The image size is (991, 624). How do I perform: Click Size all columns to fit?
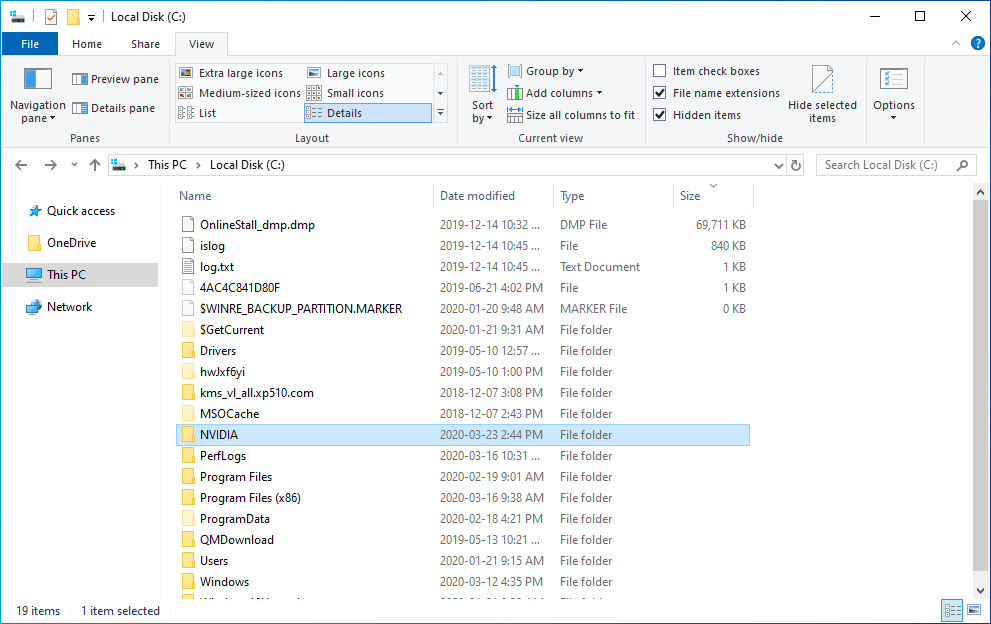pyautogui.click(x=571, y=115)
